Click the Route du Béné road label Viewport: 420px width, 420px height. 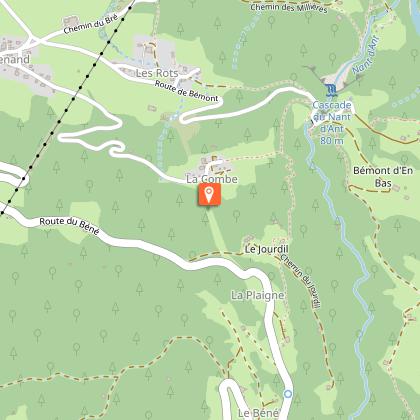click(x=69, y=226)
